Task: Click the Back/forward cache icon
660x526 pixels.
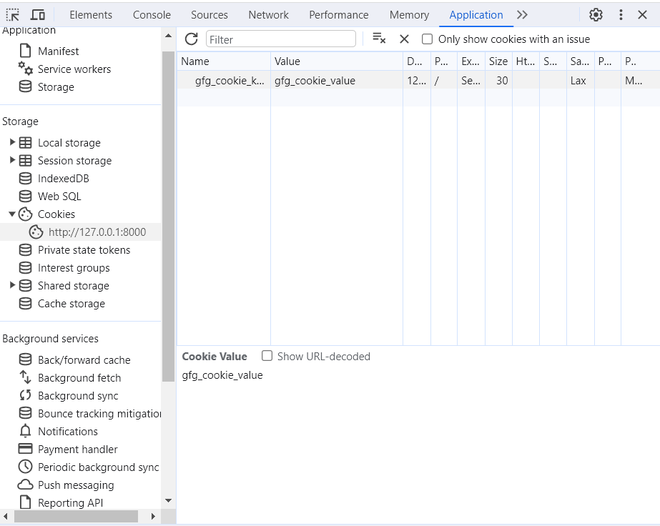Action: pos(25,360)
